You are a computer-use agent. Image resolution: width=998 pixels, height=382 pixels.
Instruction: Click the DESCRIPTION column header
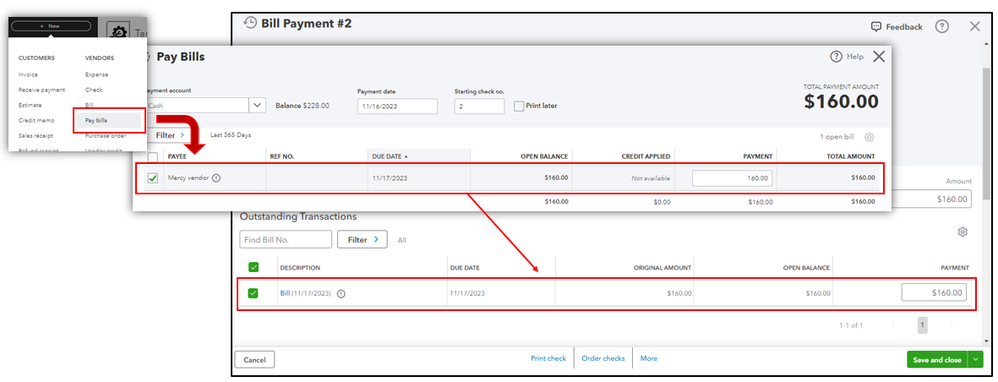tap(300, 268)
